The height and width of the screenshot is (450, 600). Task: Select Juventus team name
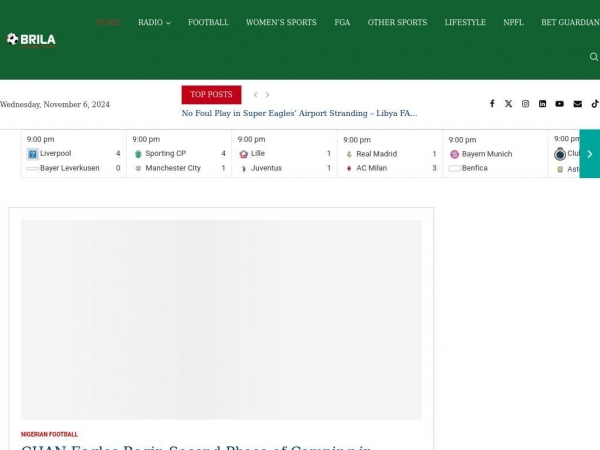pyautogui.click(x=266, y=168)
